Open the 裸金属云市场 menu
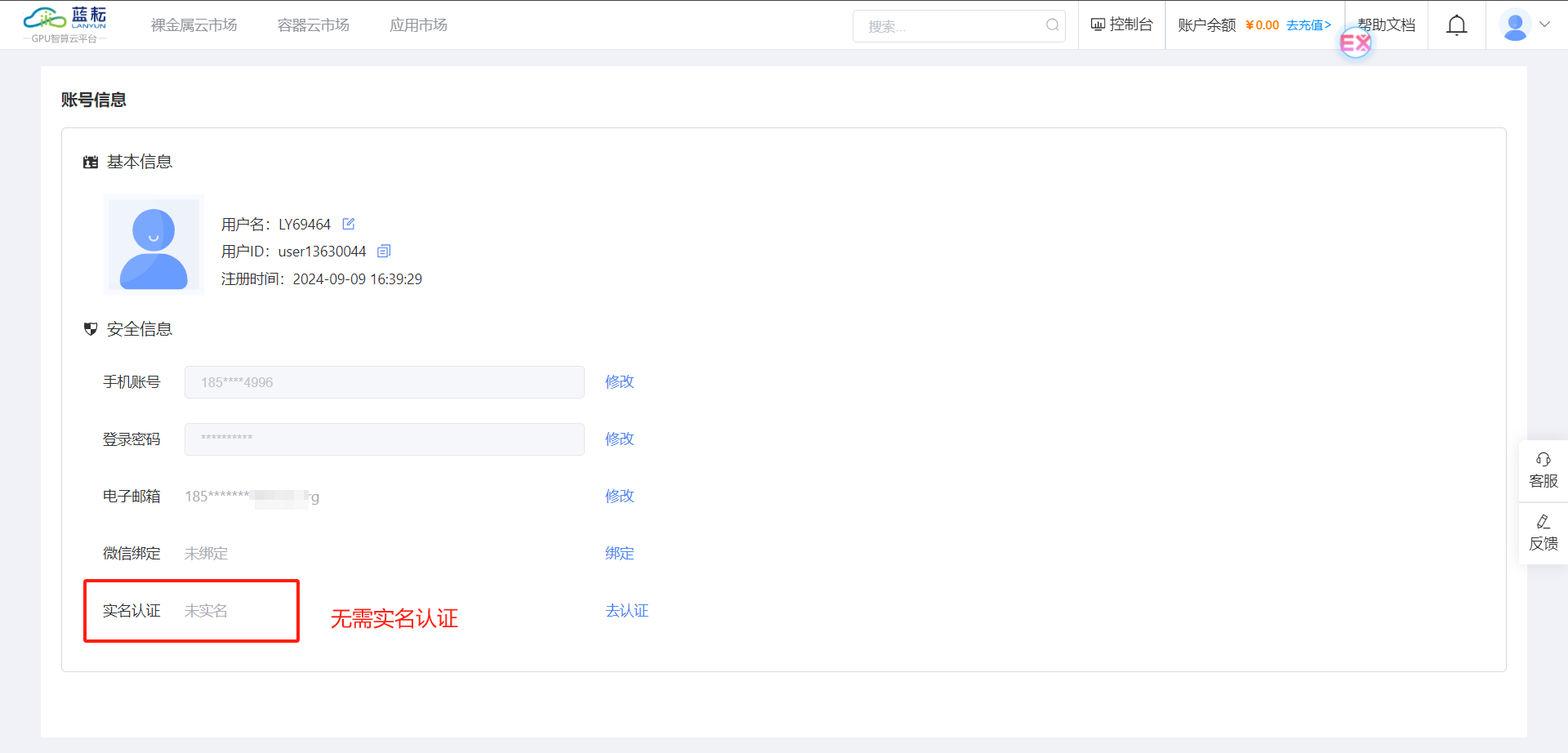Viewport: 1568px width, 753px height. 194,25
